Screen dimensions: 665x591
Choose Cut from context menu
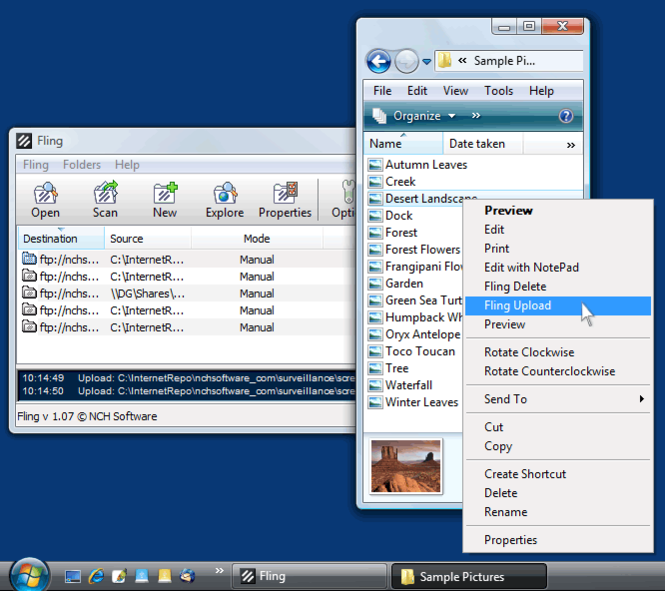[558, 427]
